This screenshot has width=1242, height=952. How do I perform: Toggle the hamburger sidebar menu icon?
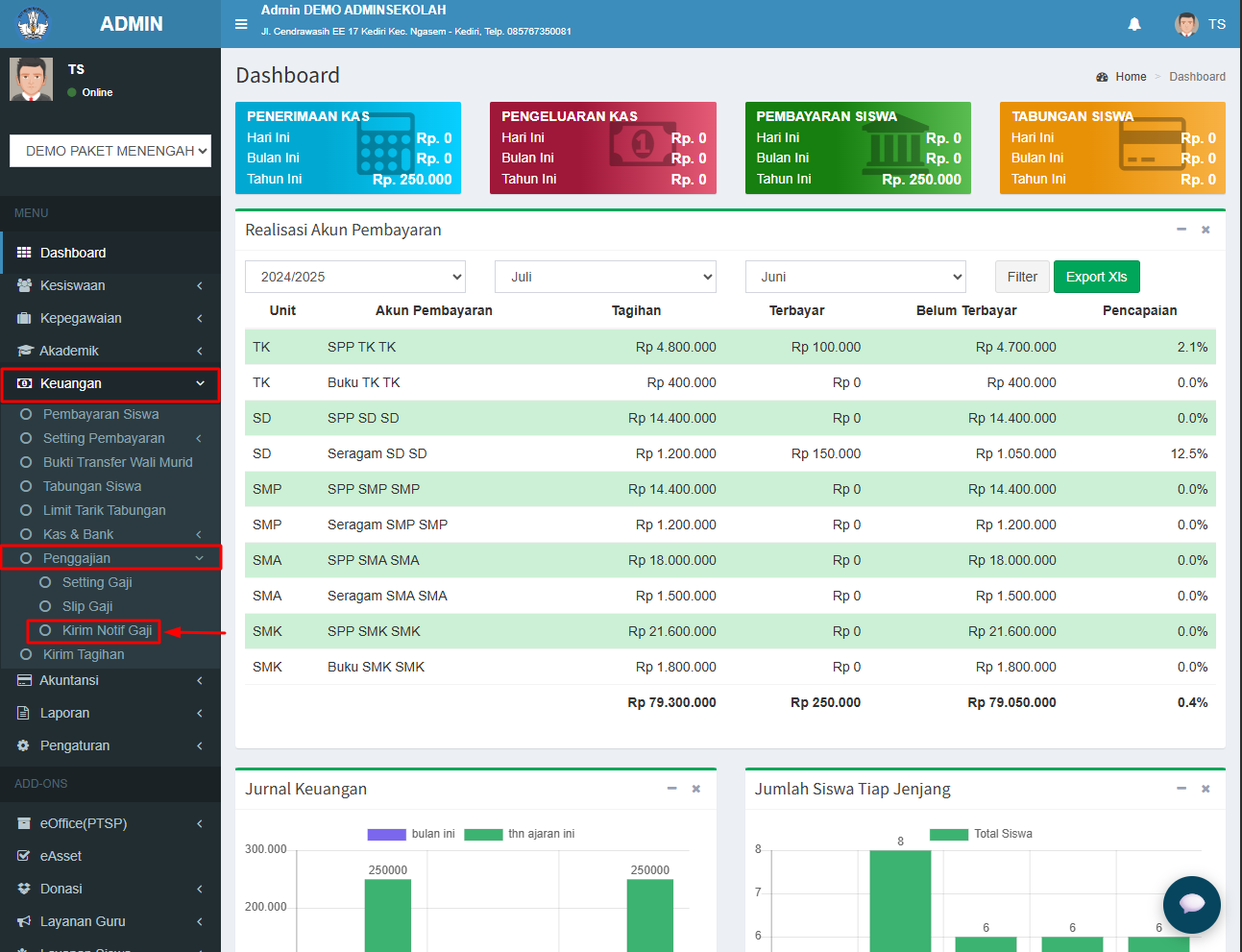pyautogui.click(x=241, y=24)
